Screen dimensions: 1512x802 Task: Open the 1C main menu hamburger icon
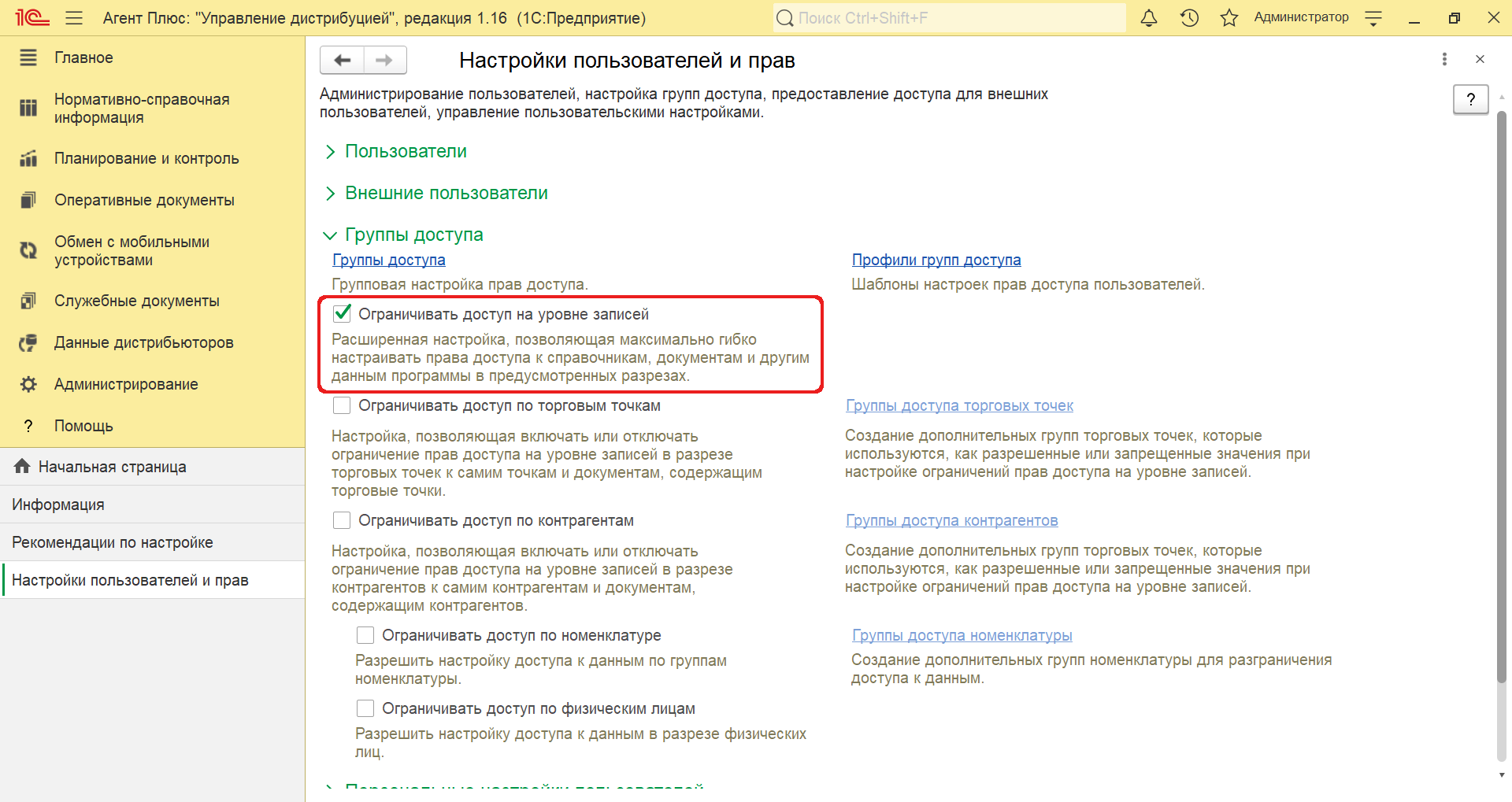click(74, 18)
